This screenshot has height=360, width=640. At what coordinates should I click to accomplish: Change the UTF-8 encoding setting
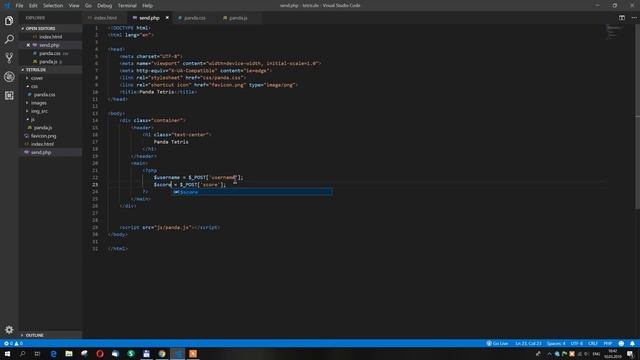(x=577, y=343)
